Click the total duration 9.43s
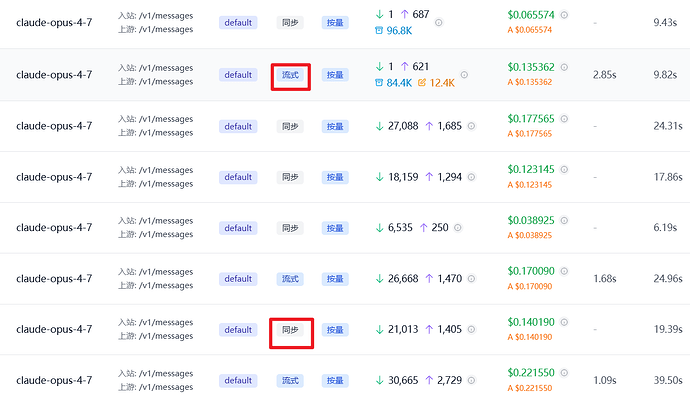This screenshot has height=403, width=690. tap(665, 22)
